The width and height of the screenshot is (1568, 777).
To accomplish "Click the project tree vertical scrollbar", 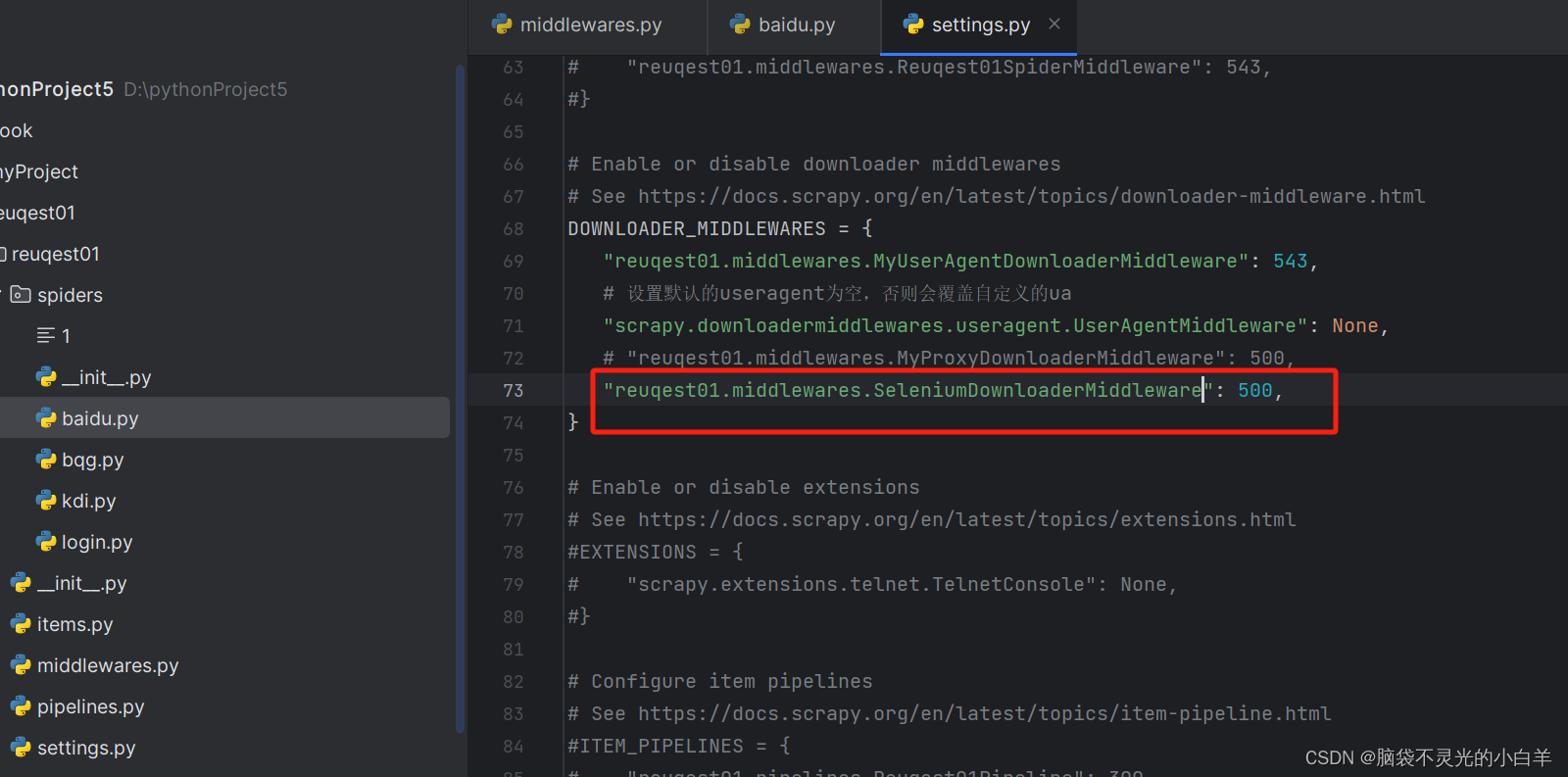I will (x=460, y=397).
